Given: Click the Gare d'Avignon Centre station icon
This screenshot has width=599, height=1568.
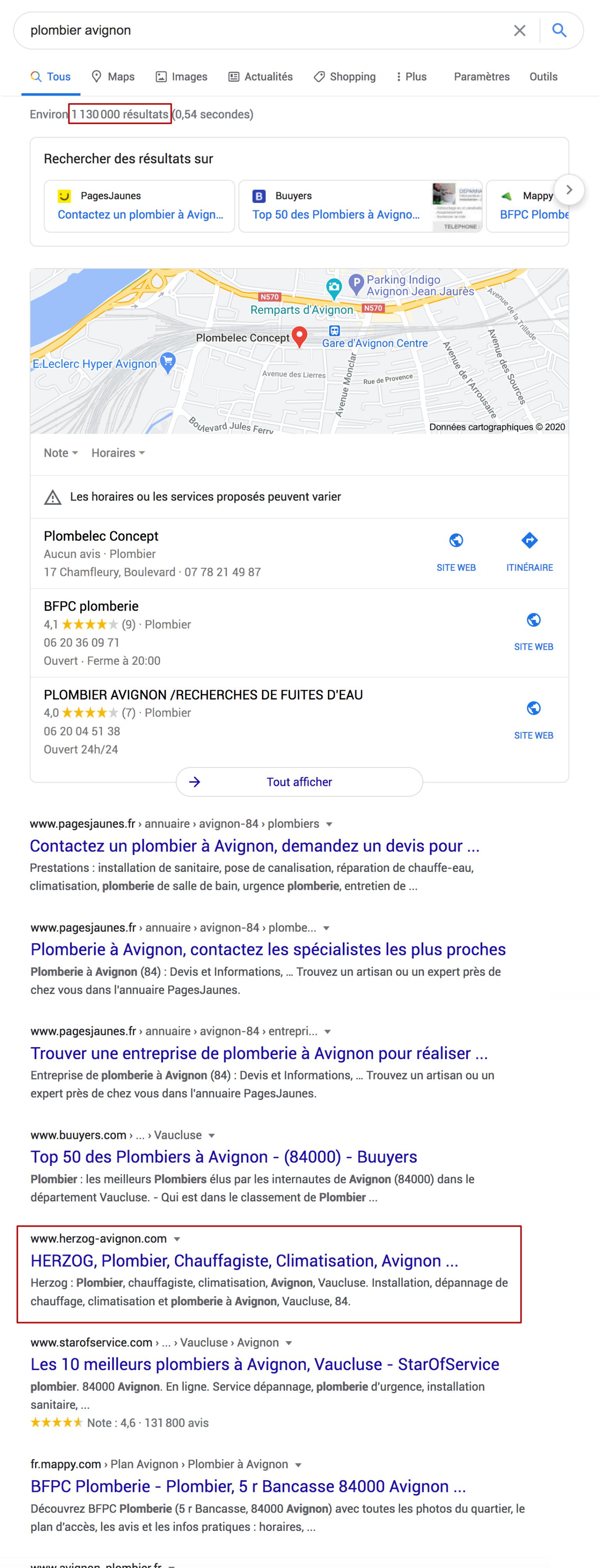Looking at the screenshot, I should pyautogui.click(x=334, y=331).
